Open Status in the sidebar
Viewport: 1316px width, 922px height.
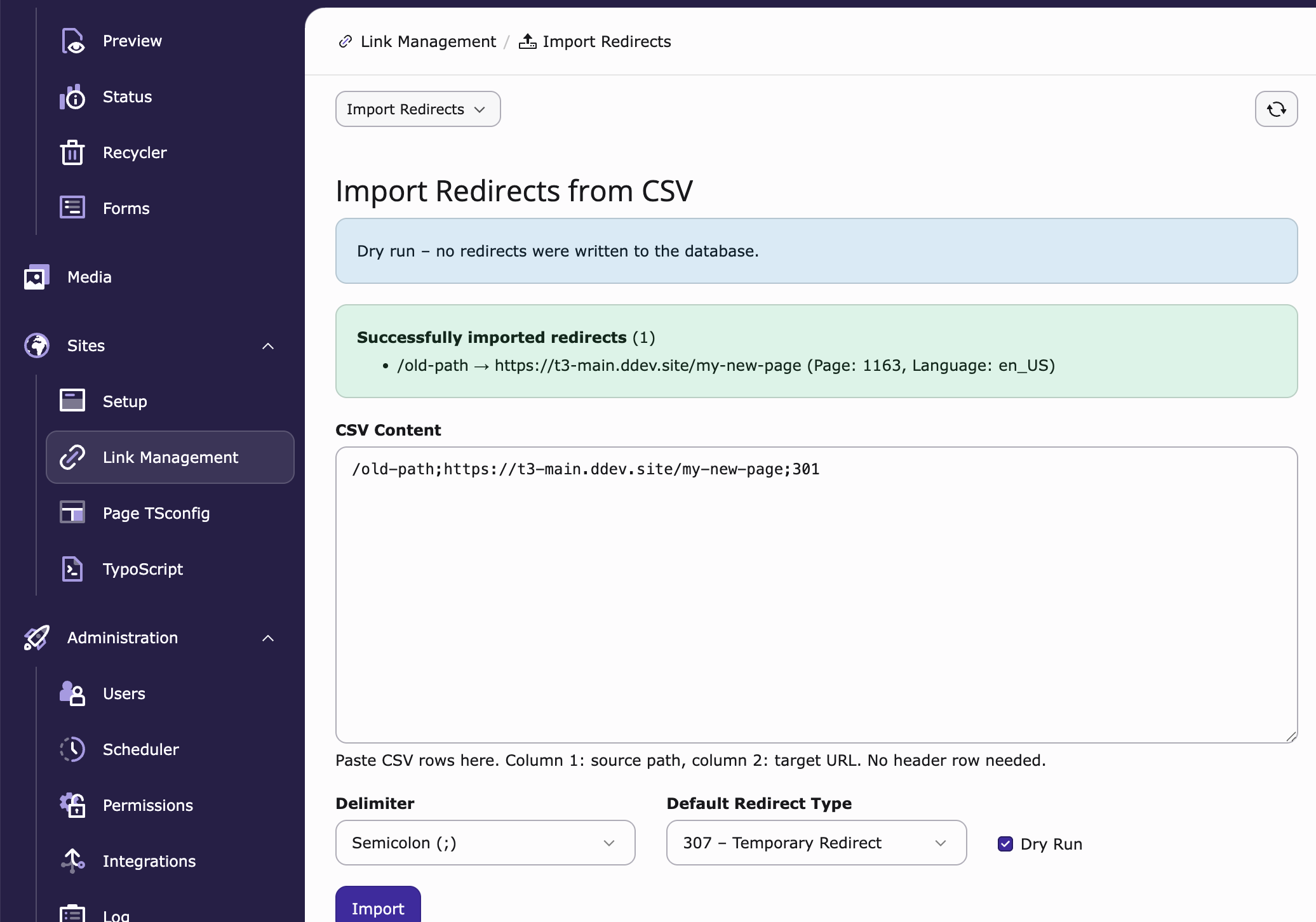click(127, 97)
